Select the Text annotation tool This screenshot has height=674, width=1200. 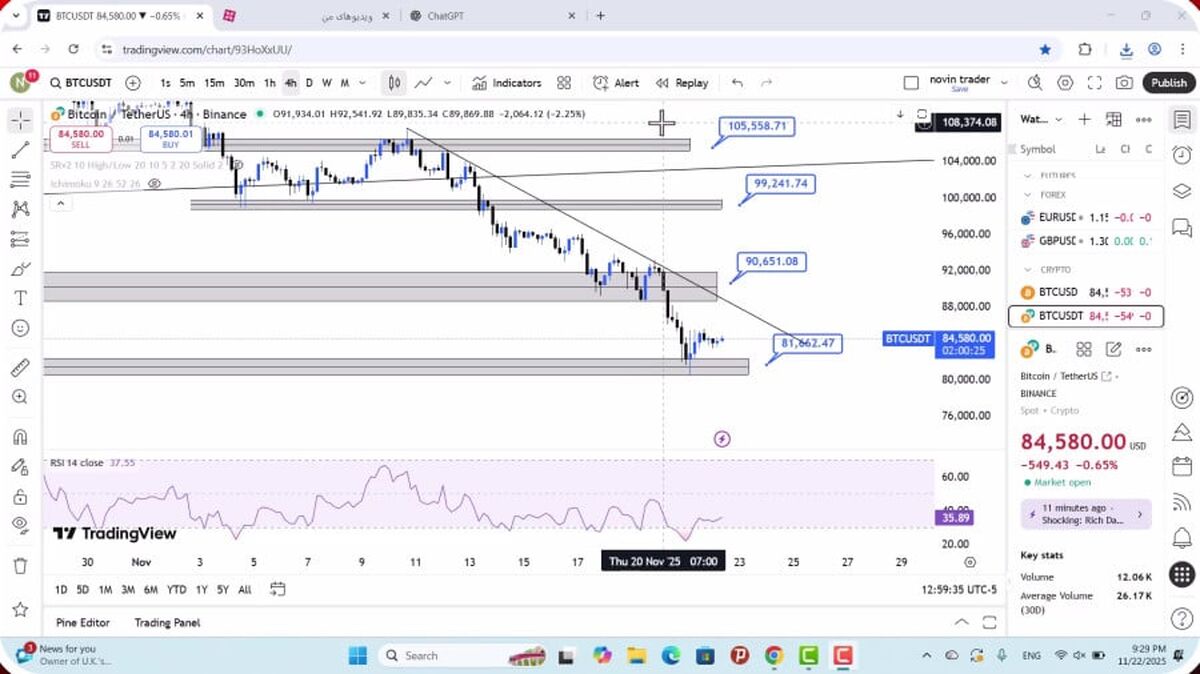tap(20, 298)
